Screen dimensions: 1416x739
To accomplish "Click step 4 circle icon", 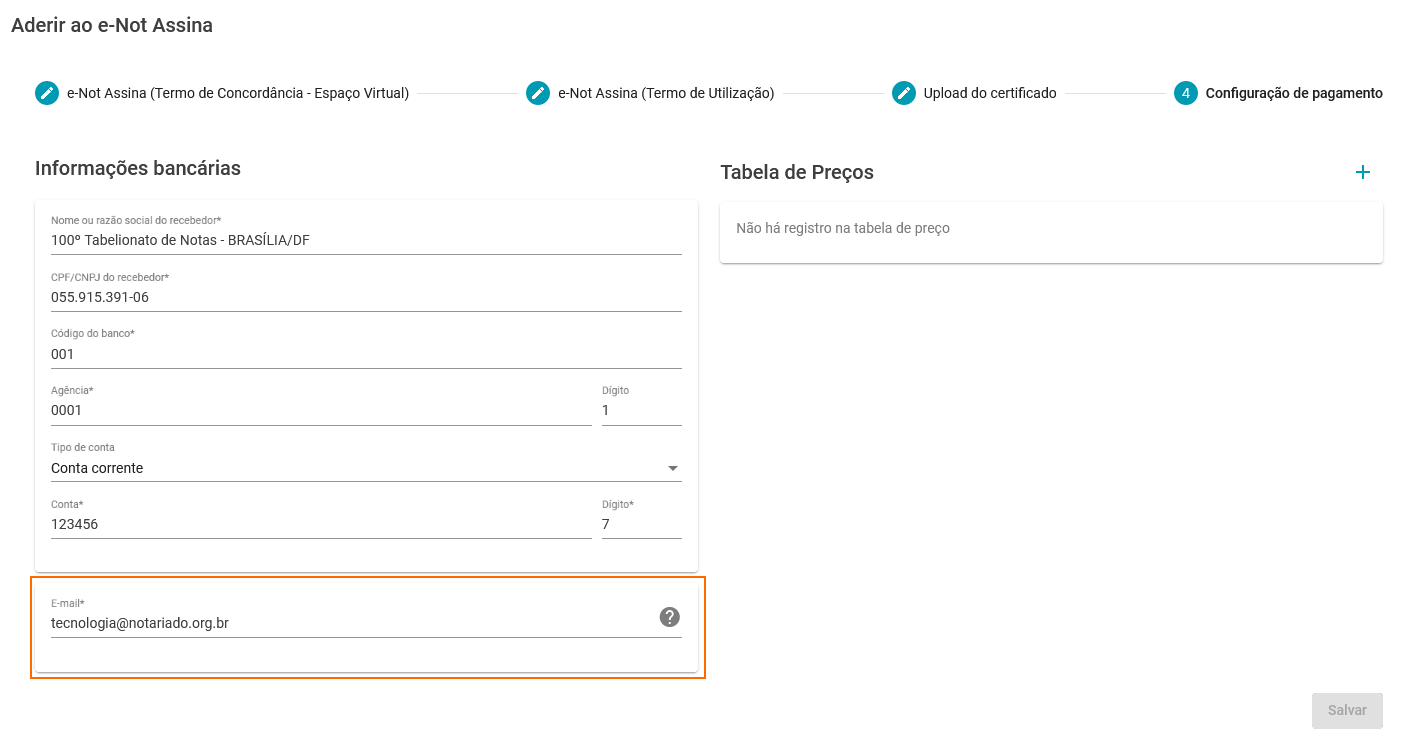I will click(1186, 93).
